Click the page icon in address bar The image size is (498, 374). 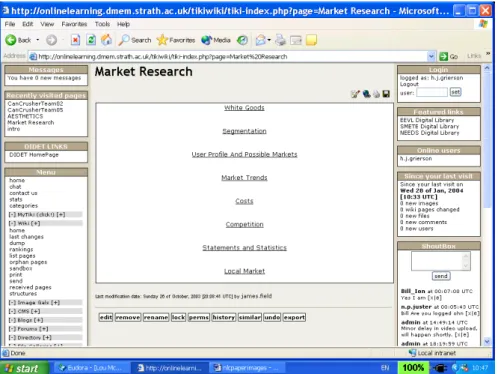[33, 57]
